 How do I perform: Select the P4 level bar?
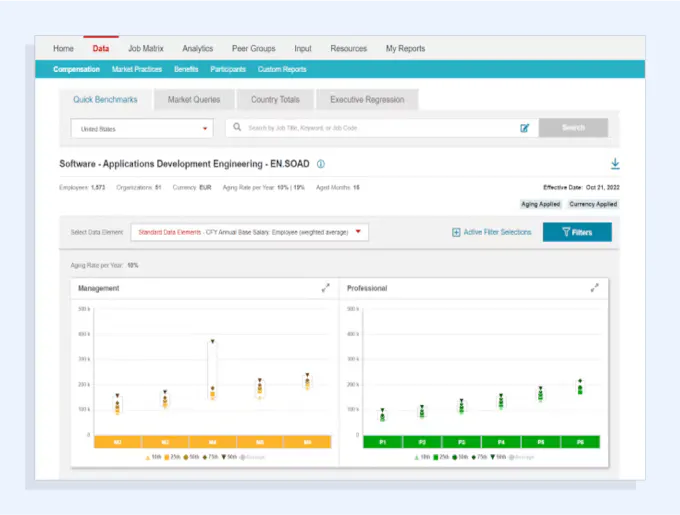(501, 442)
